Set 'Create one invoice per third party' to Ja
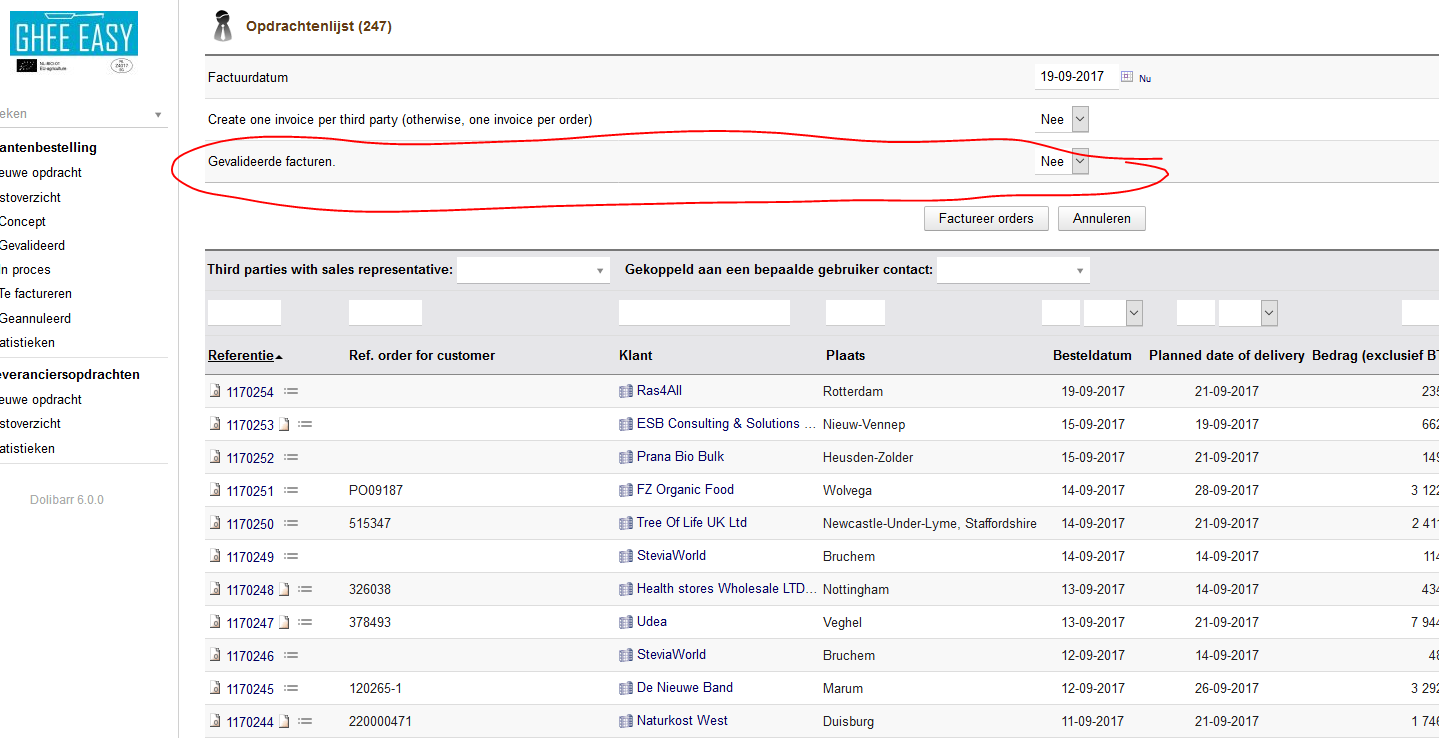 pyautogui.click(x=1061, y=118)
